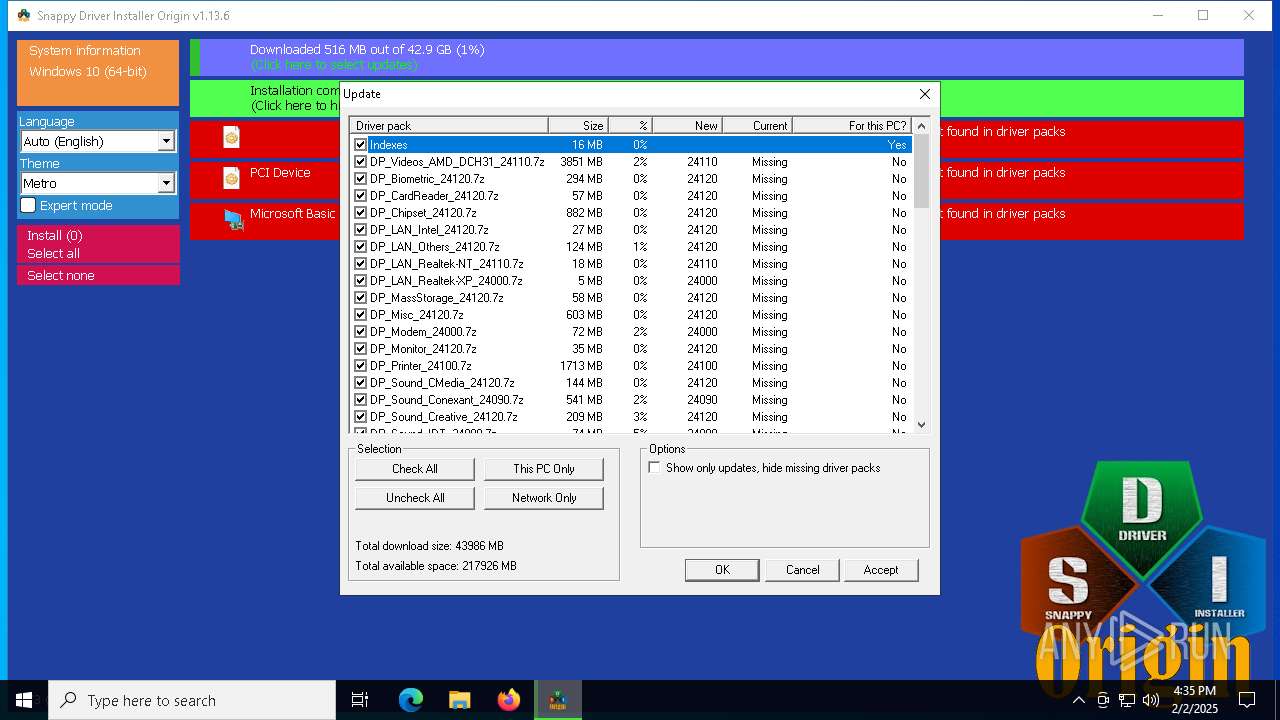The image size is (1280, 720).
Task: Open File Explorer from taskbar
Action: click(x=459, y=700)
